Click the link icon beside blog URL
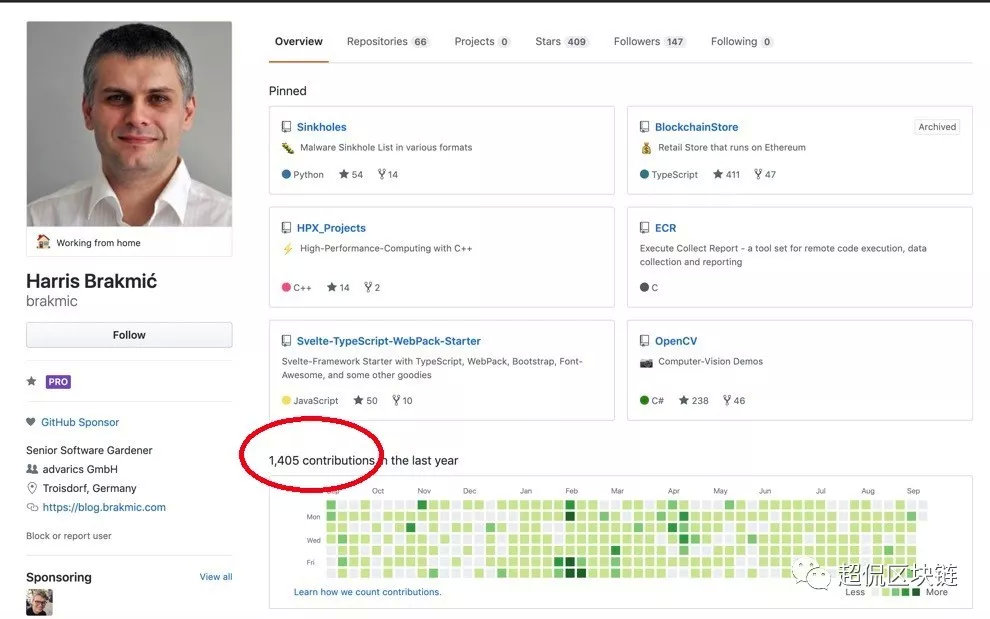990x619 pixels. (32, 507)
